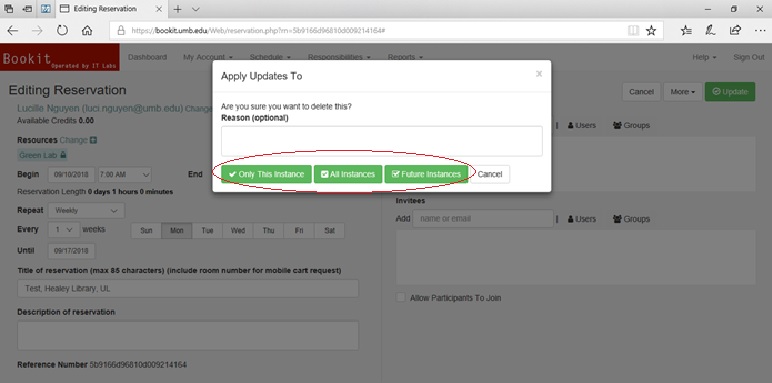Click the green Update button

click(730, 92)
